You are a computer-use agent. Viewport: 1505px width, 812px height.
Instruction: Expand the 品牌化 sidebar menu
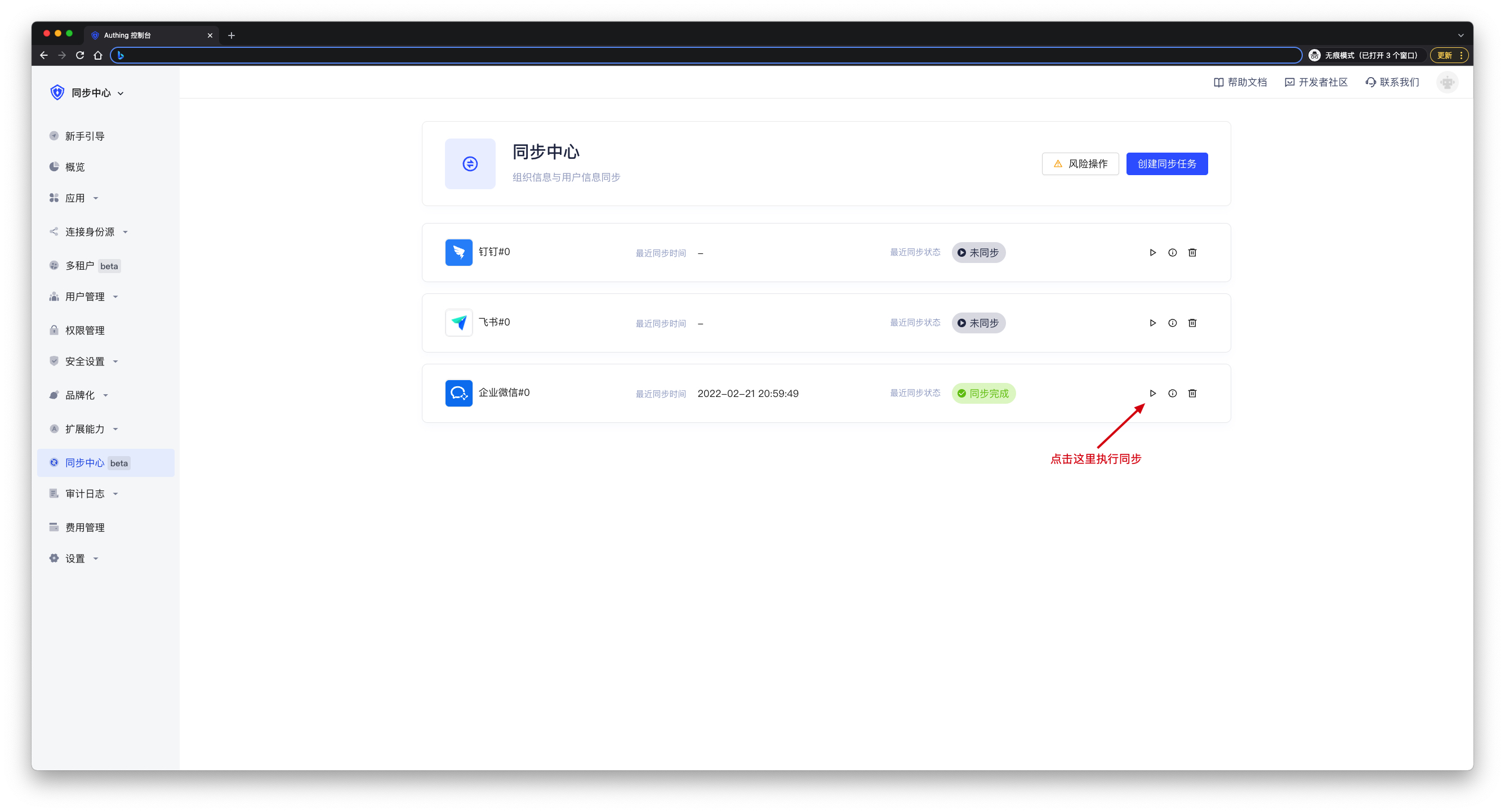[105, 395]
